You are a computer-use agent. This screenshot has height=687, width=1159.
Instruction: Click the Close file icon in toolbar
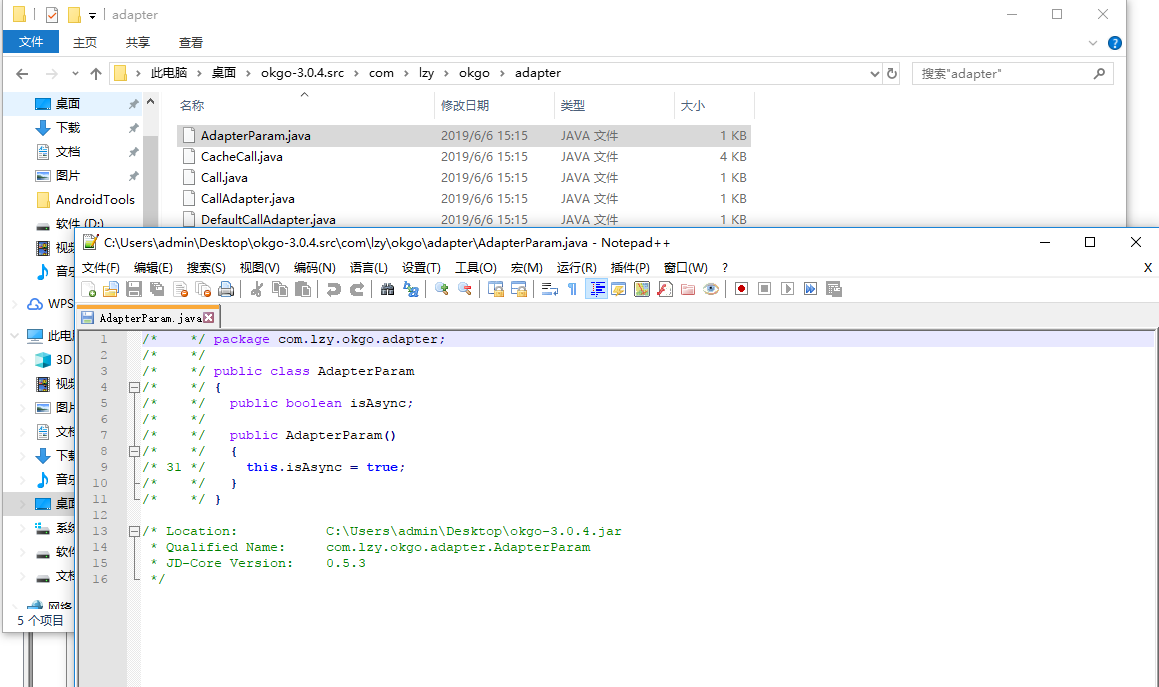[180, 289]
